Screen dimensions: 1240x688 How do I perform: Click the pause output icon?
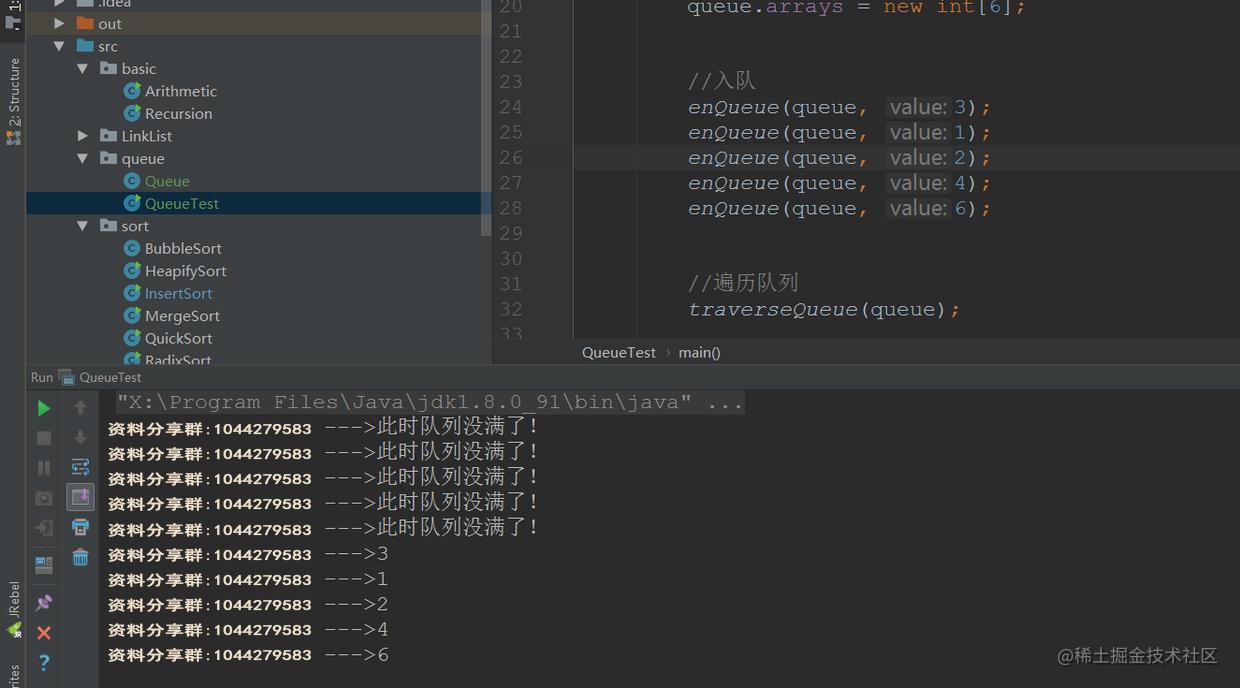44,468
